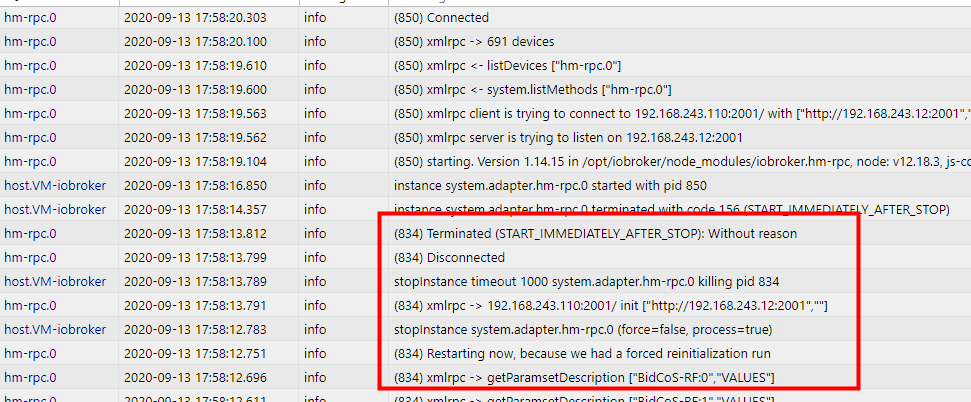Click the xmlrpc init message for pid 834
This screenshot has width=971, height=402.
pos(610,305)
